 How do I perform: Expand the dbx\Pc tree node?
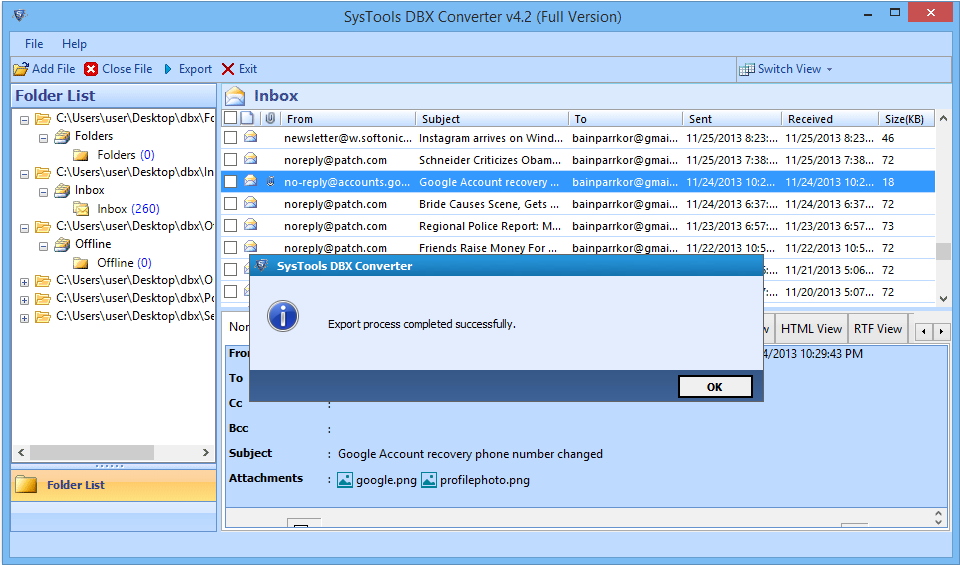24,300
